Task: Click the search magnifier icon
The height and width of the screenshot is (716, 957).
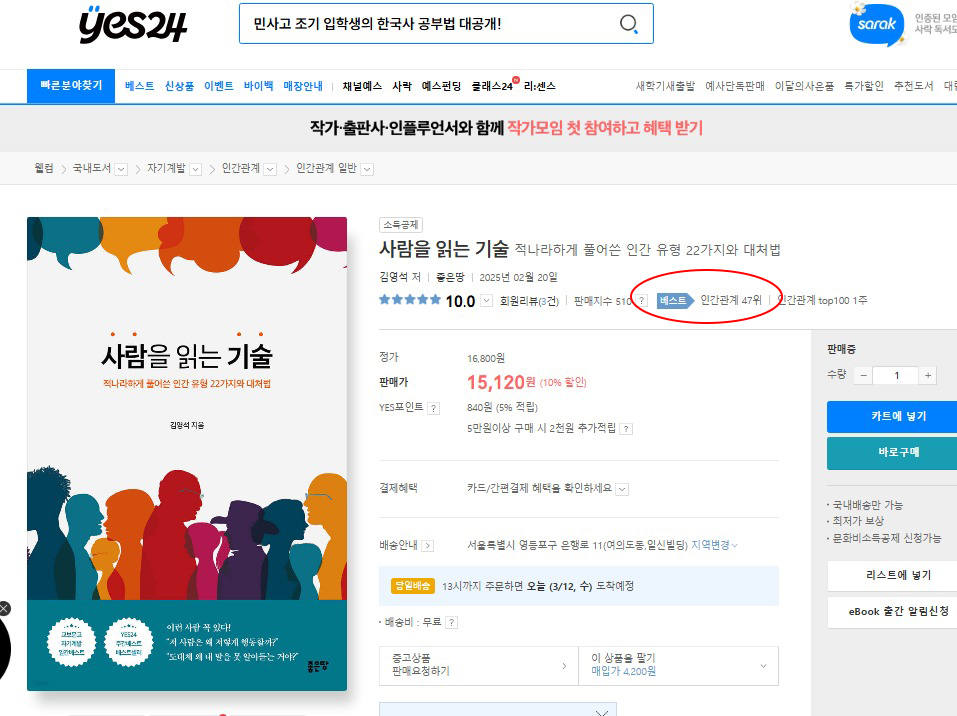Action: coord(629,24)
